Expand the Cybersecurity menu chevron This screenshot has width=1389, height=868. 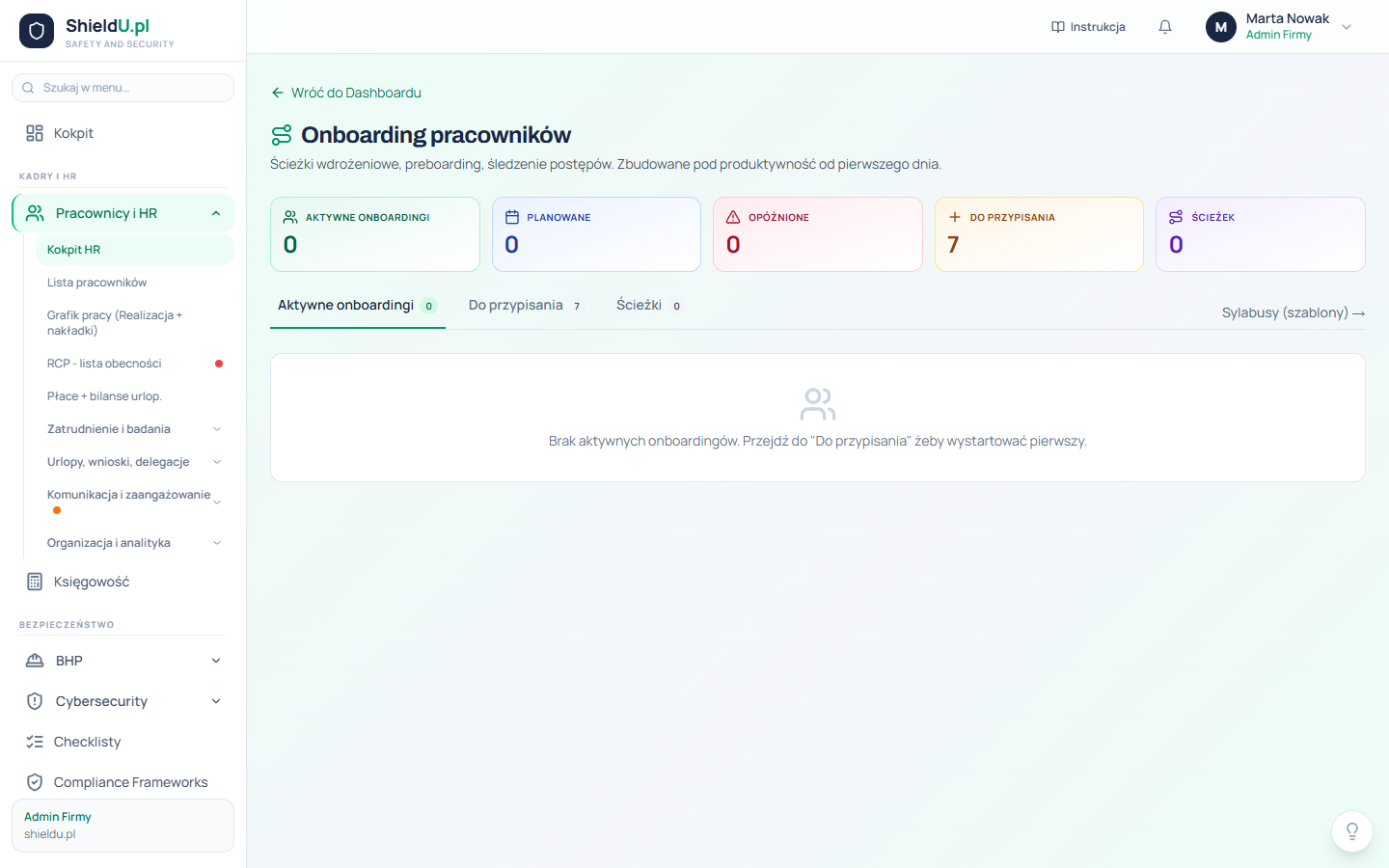point(216,701)
